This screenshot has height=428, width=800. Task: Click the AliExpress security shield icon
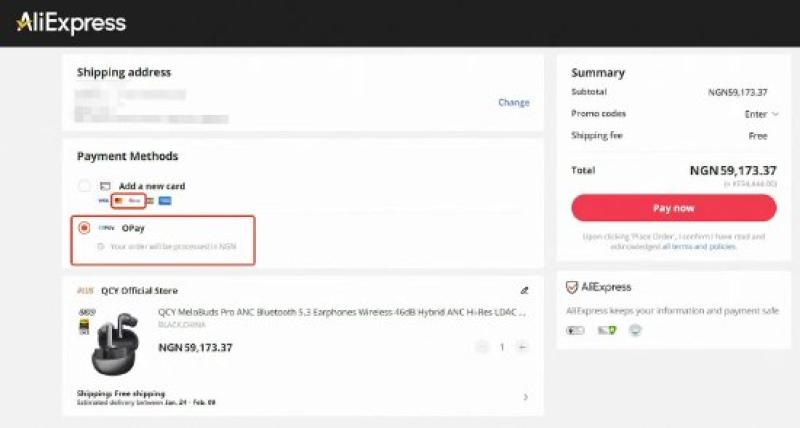[x=572, y=287]
